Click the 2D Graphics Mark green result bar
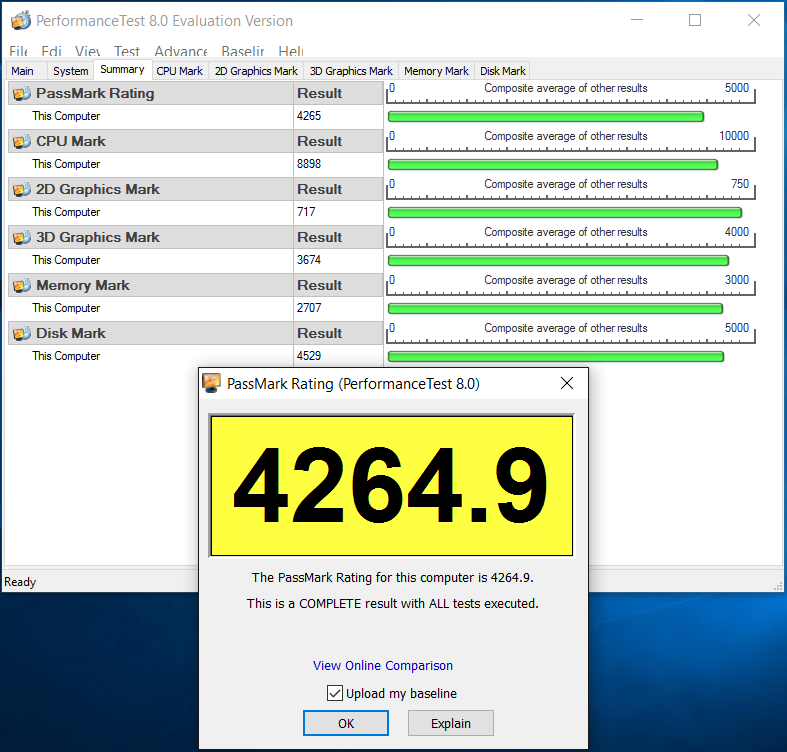Viewport: 787px width, 752px height. pos(565,213)
